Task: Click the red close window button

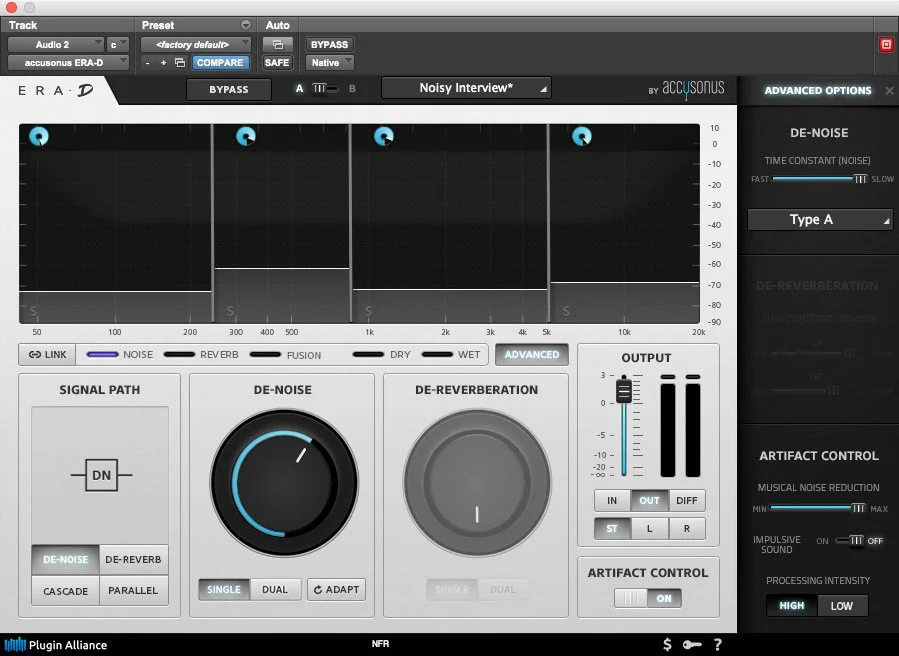Action: click(11, 7)
